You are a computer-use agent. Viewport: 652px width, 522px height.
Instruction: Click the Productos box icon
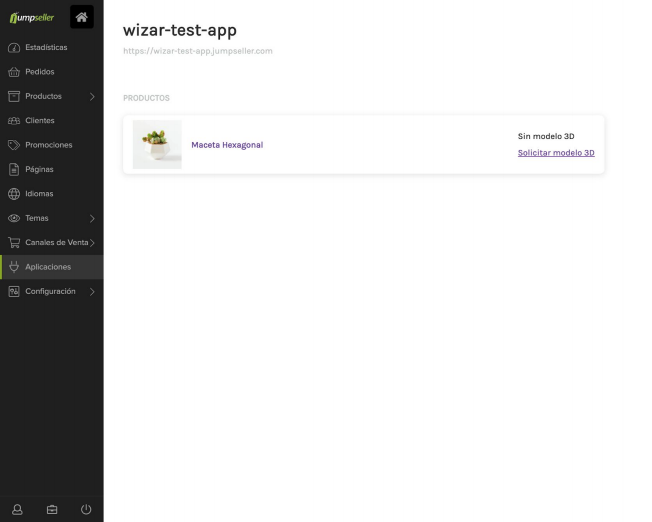tap(14, 96)
